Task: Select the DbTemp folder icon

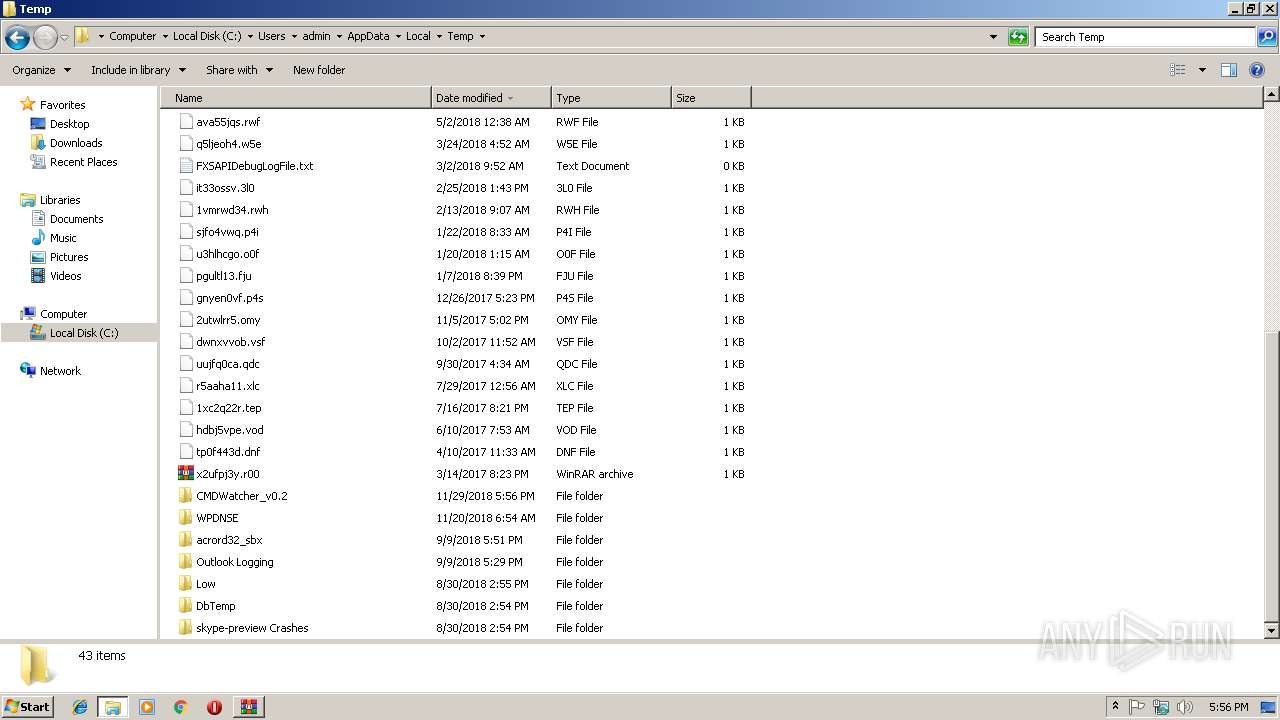Action: coord(185,606)
